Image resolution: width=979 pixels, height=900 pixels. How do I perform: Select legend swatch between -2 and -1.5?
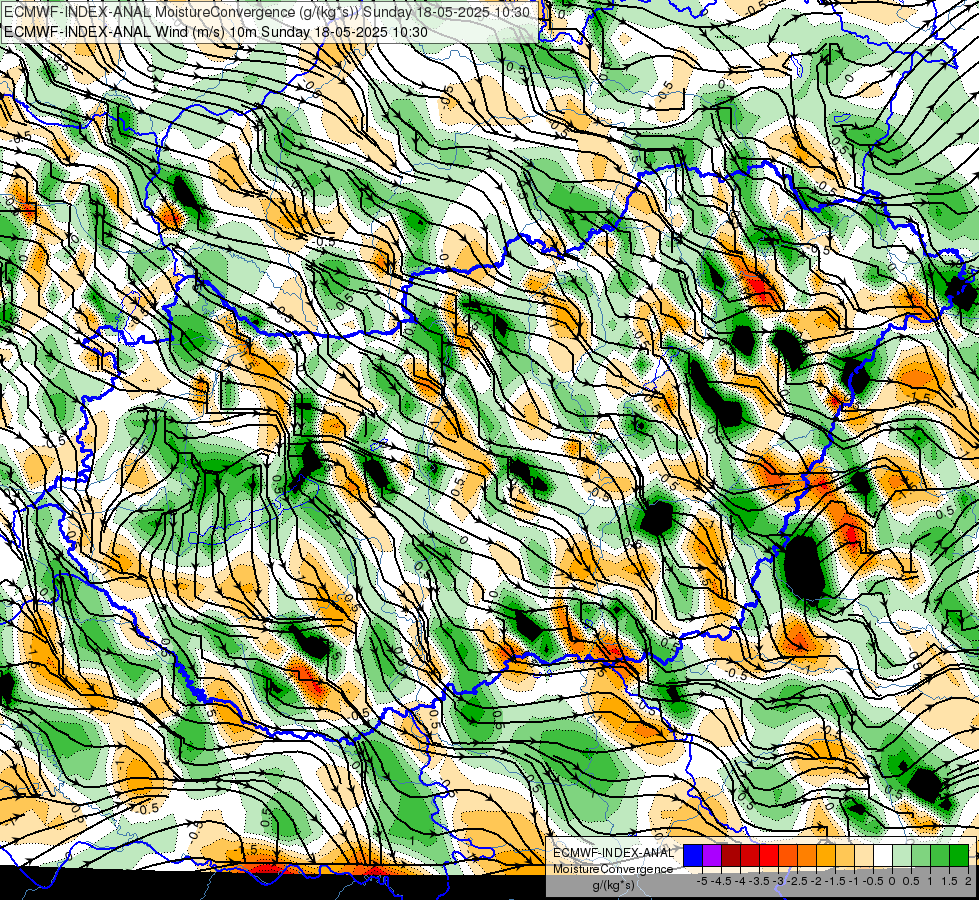click(826, 855)
